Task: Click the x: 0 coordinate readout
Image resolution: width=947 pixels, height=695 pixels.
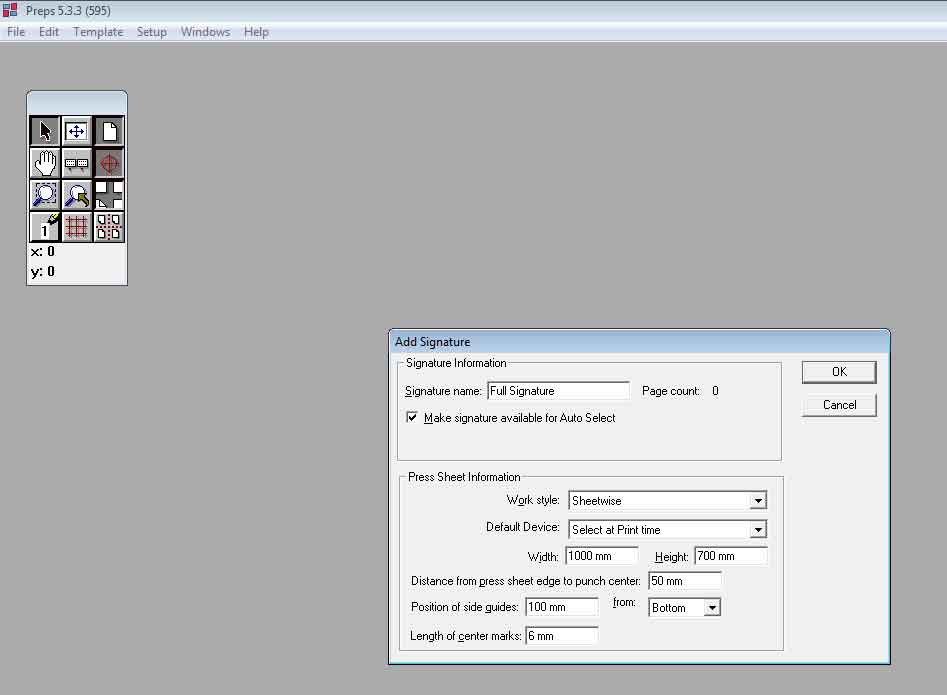Action: pyautogui.click(x=42, y=251)
